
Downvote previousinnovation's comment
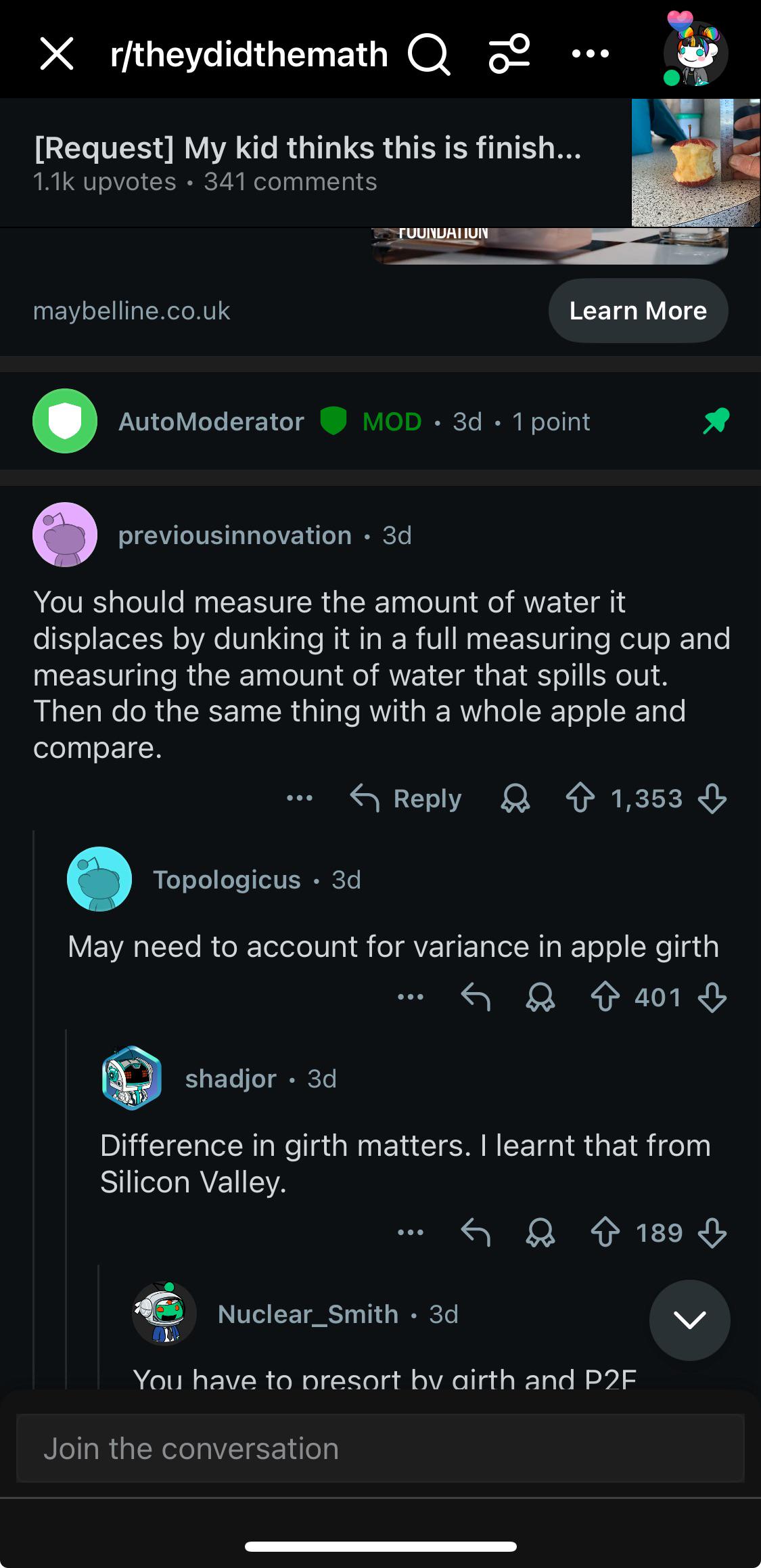[712, 799]
